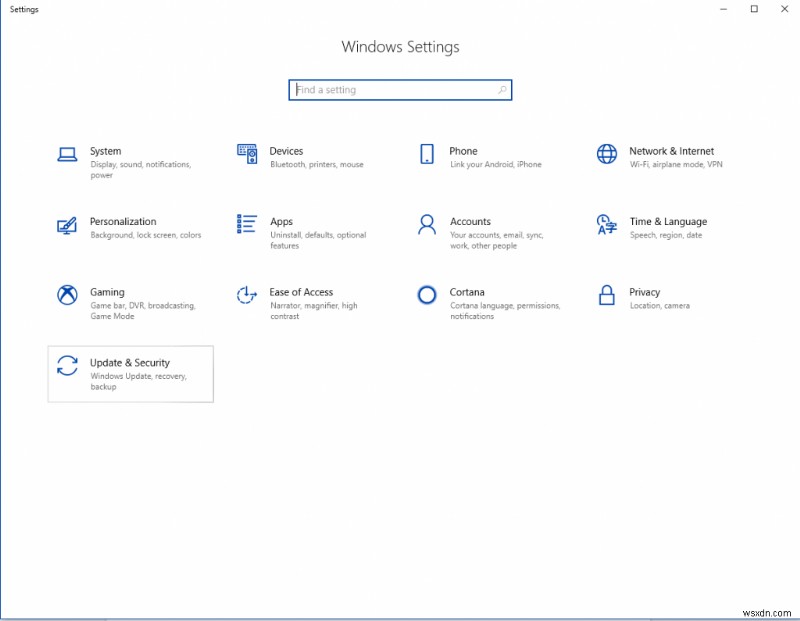Viewport: 800px width, 621px height.
Task: Select the Privacy lock icon
Action: pos(606,297)
